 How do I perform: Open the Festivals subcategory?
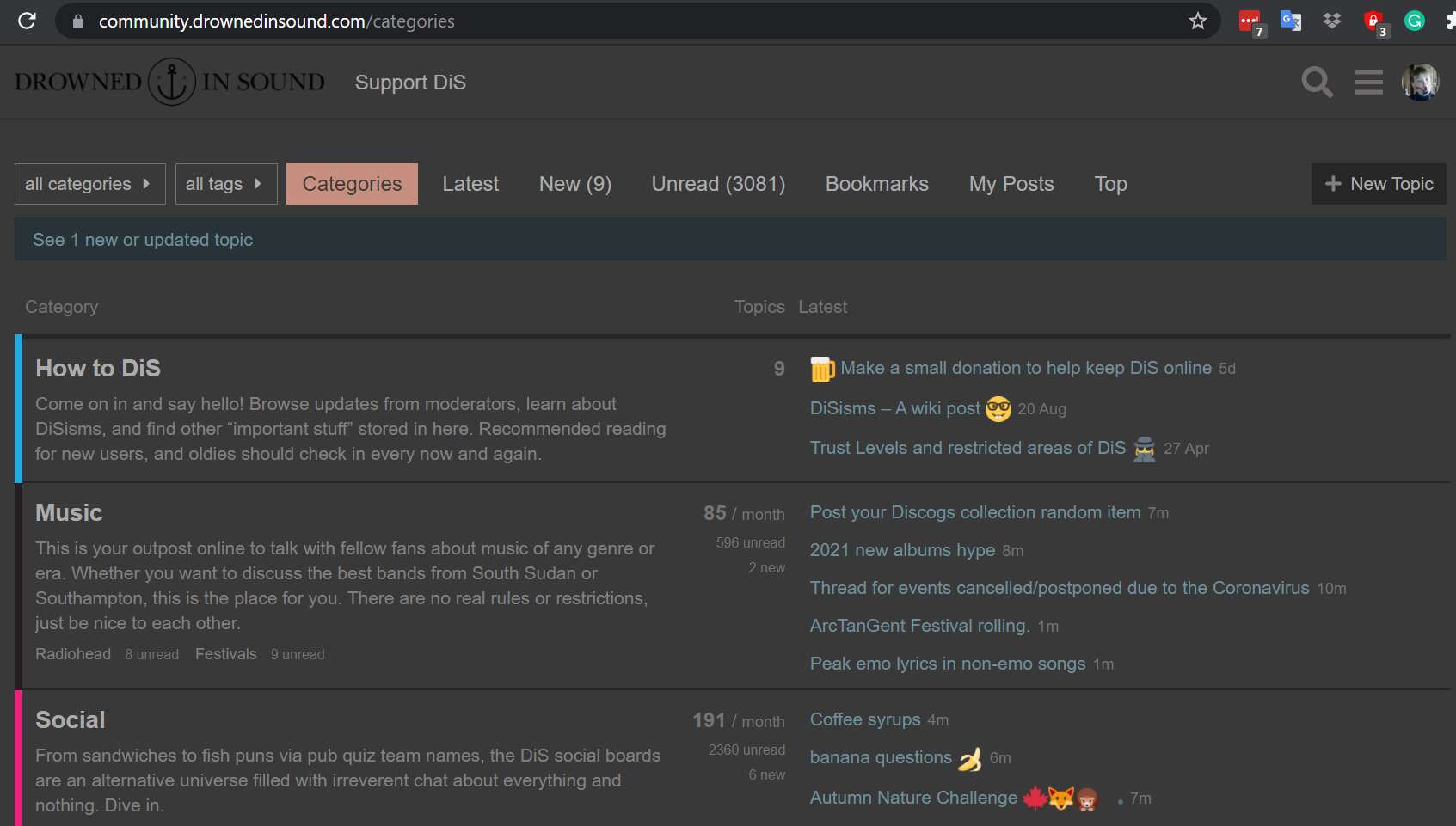coord(226,654)
